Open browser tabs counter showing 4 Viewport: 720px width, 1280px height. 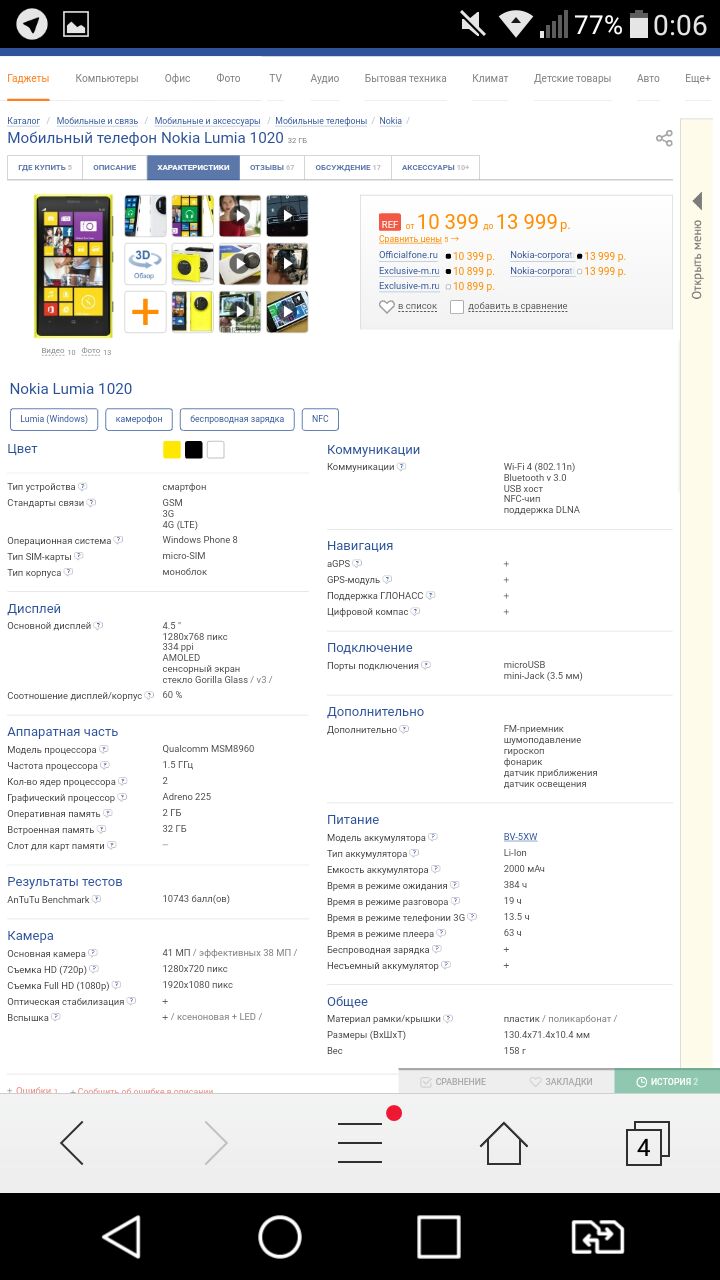(646, 1143)
